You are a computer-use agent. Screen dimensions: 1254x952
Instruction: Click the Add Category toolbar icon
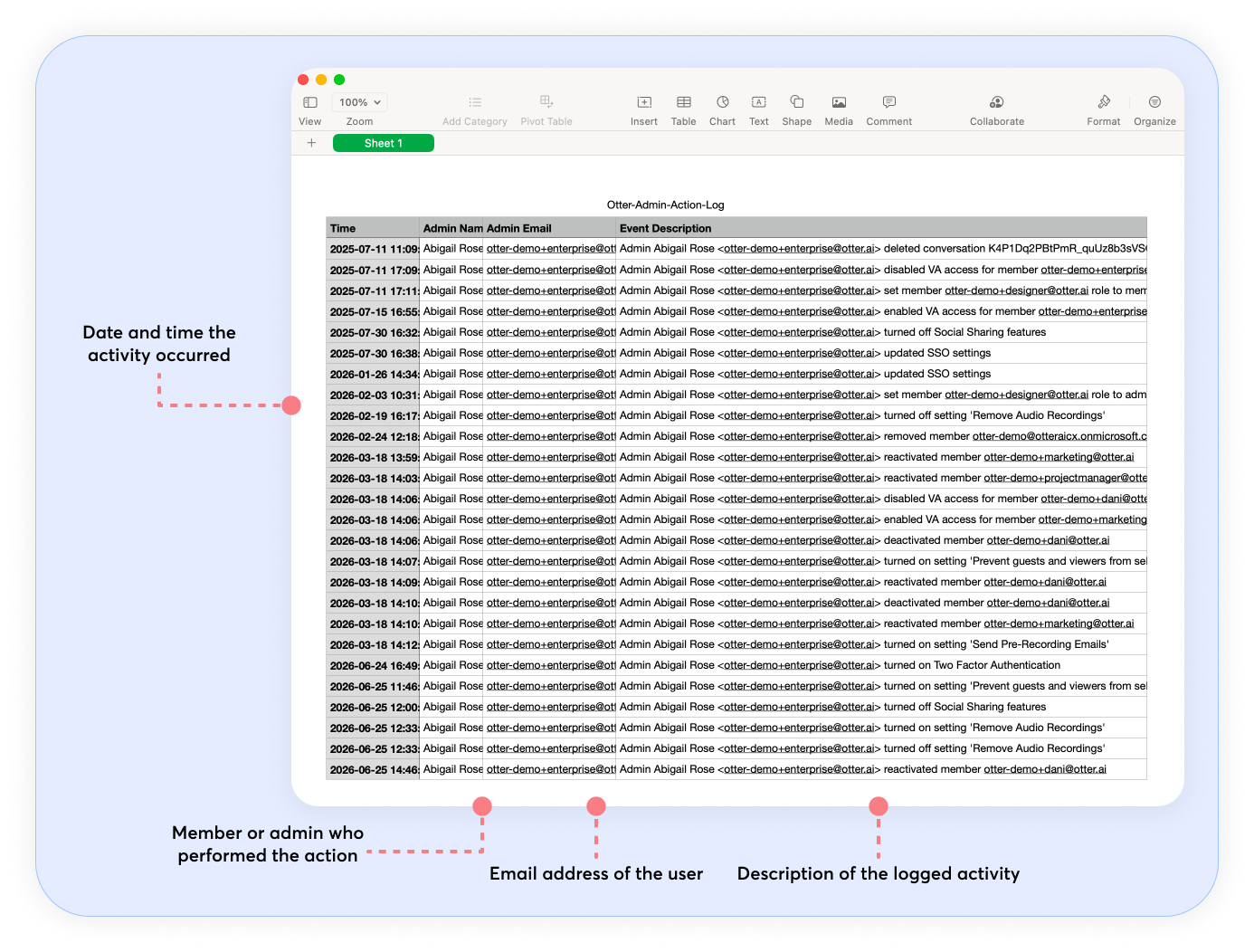pos(475,102)
